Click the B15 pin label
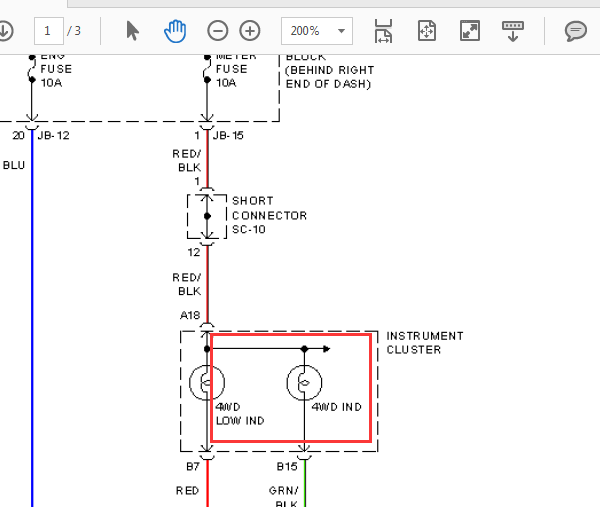 point(287,466)
